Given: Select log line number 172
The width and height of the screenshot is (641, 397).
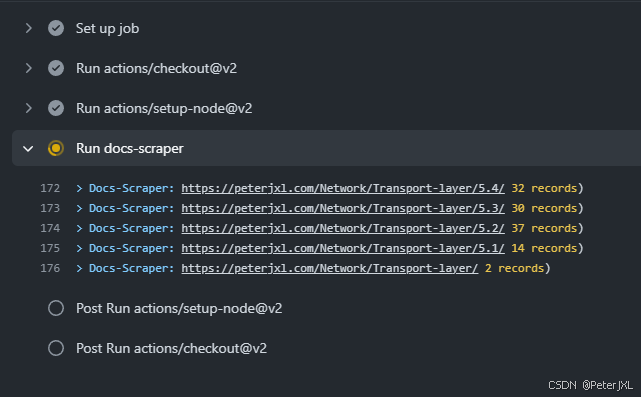Looking at the screenshot, I should [50, 188].
